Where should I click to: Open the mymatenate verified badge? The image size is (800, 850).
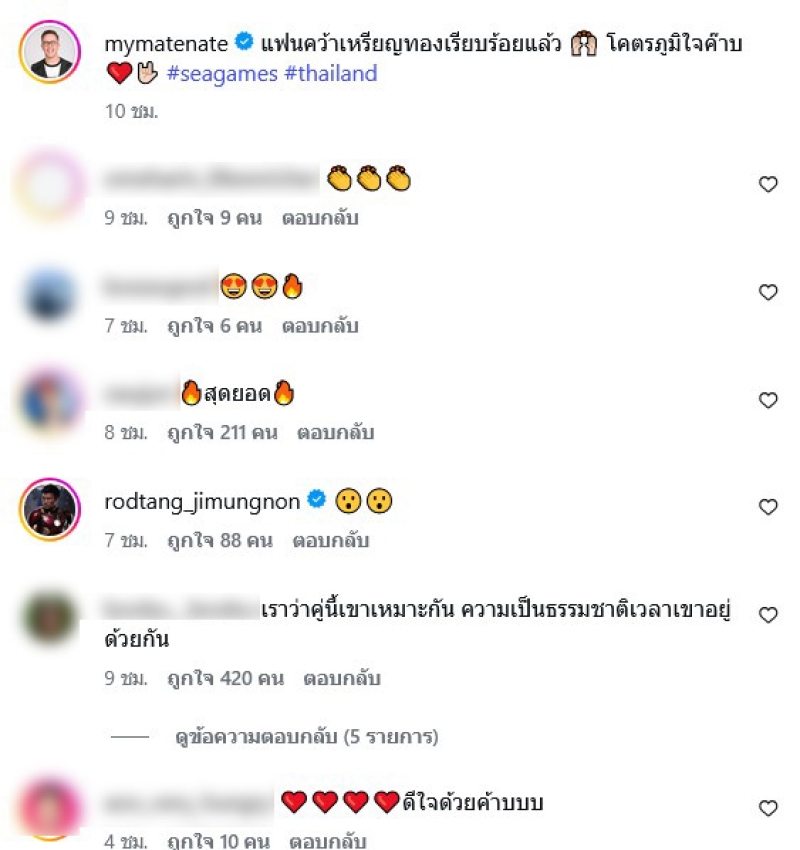[244, 42]
